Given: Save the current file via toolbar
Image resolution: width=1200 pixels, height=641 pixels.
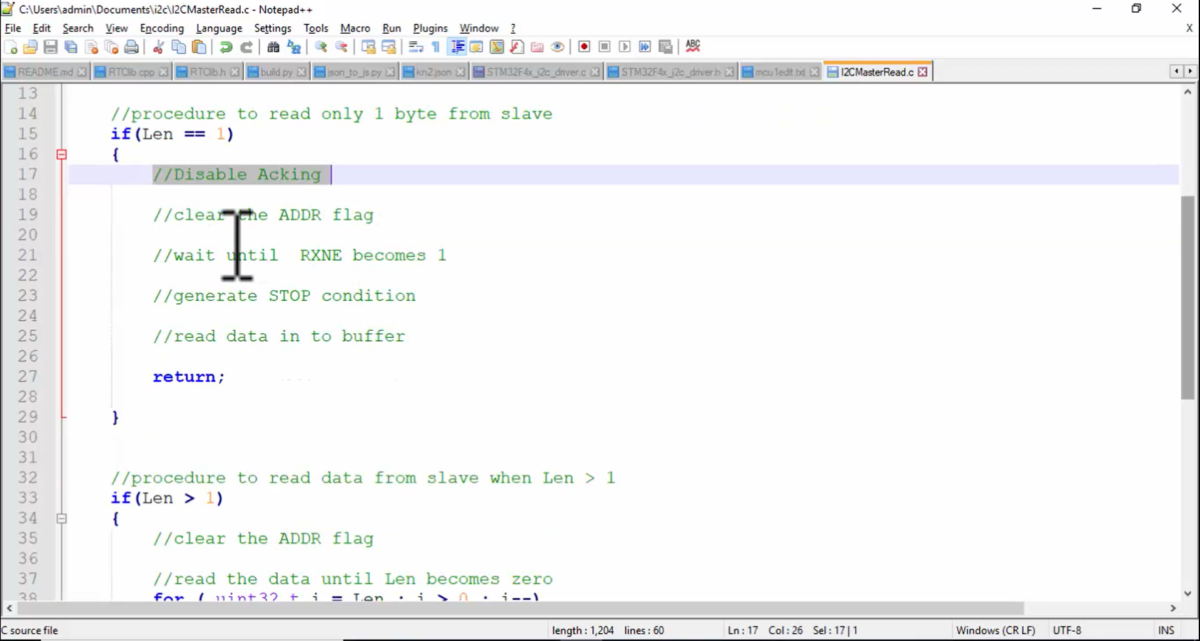Looking at the screenshot, I should (x=50, y=47).
